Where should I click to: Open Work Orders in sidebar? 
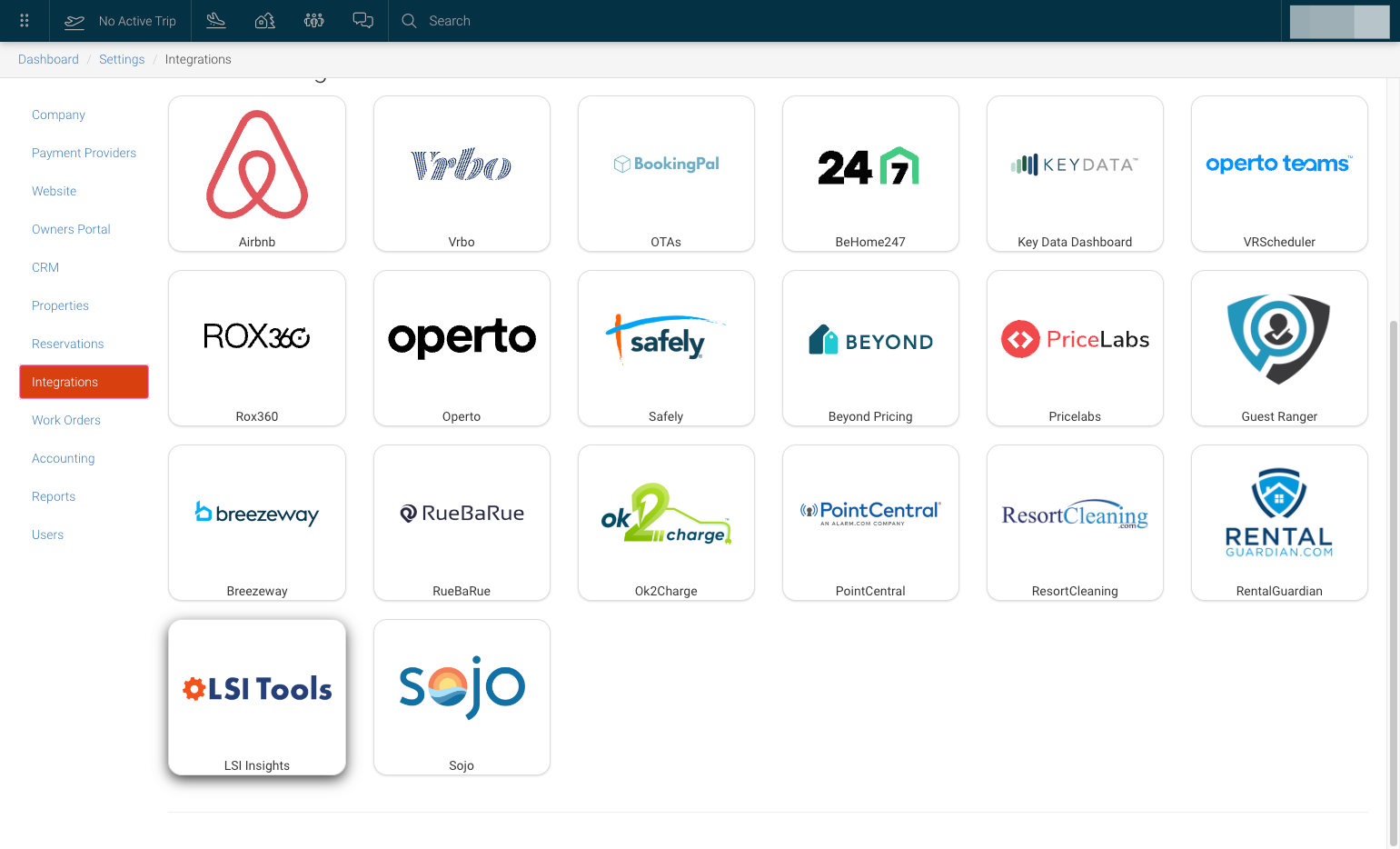[x=66, y=420]
